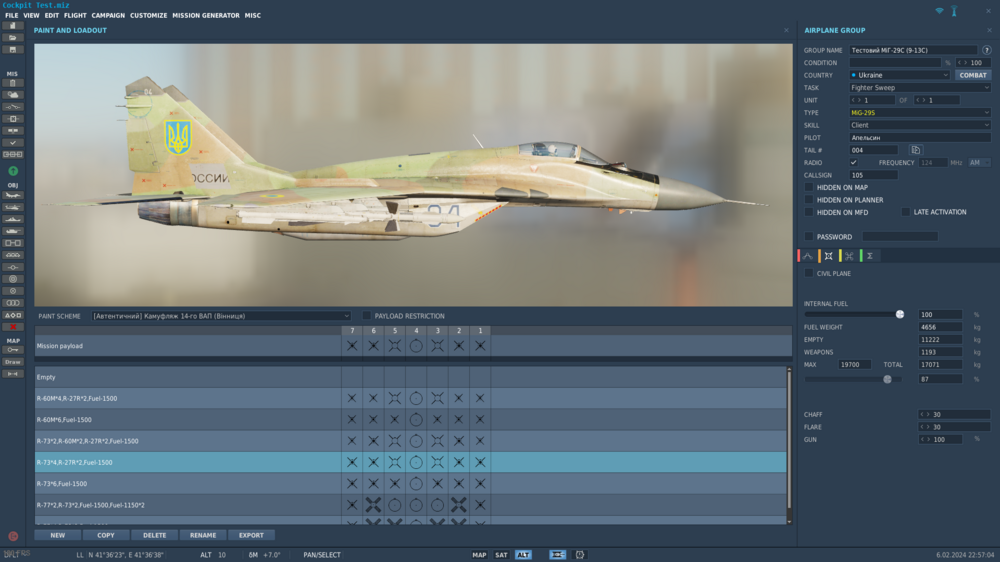Open the FLIGHT menu
Screen dimensions: 1000x562
(x=75, y=15)
